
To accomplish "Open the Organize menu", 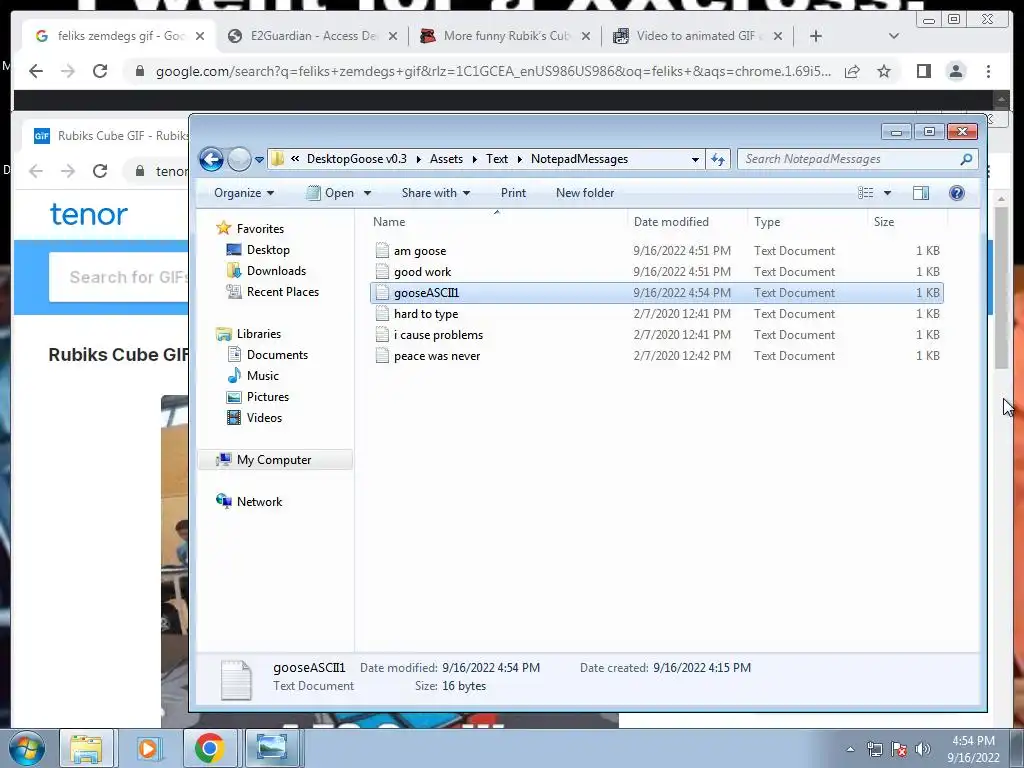I will (x=244, y=193).
